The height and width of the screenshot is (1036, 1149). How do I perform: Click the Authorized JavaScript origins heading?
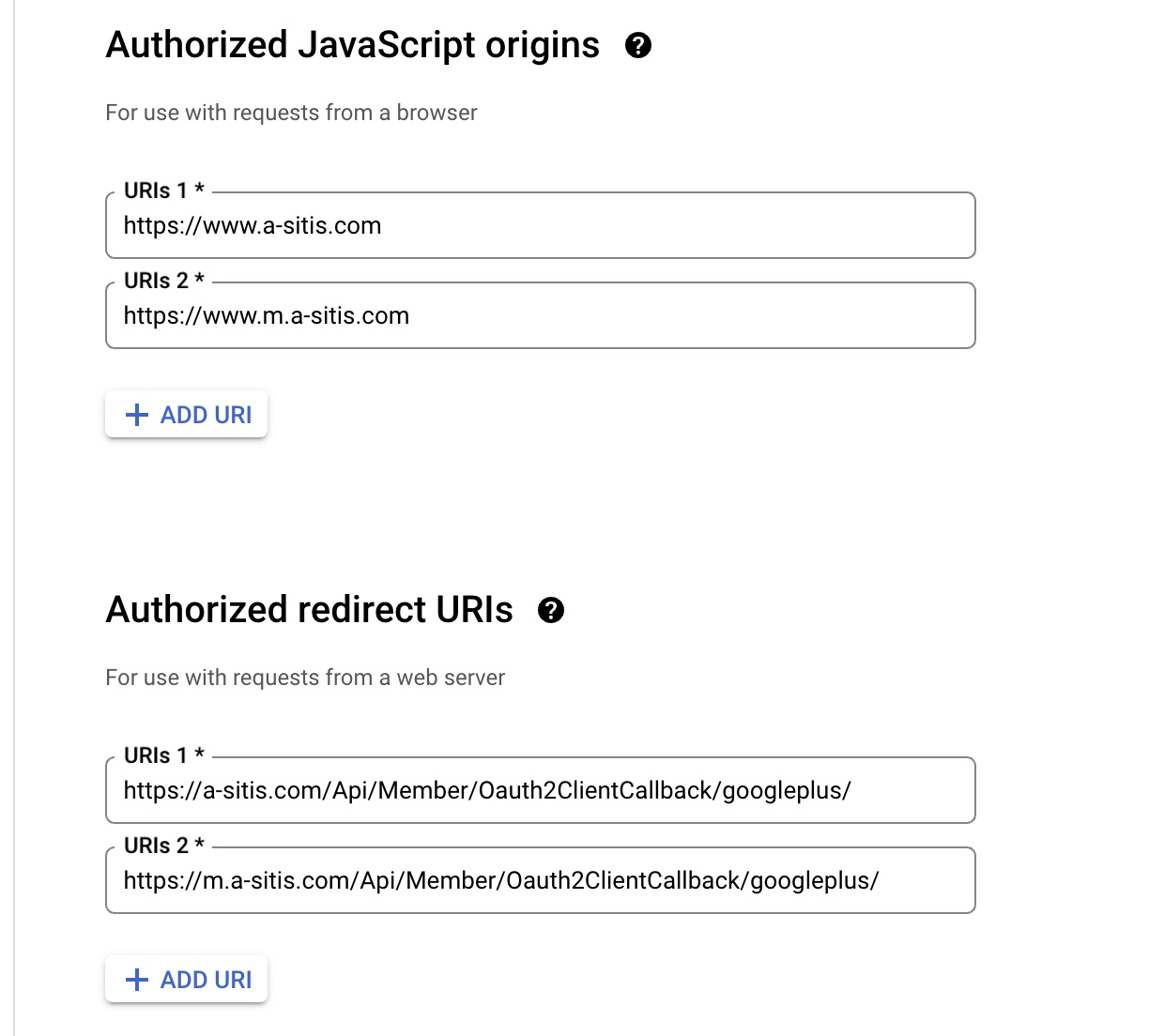click(x=352, y=45)
